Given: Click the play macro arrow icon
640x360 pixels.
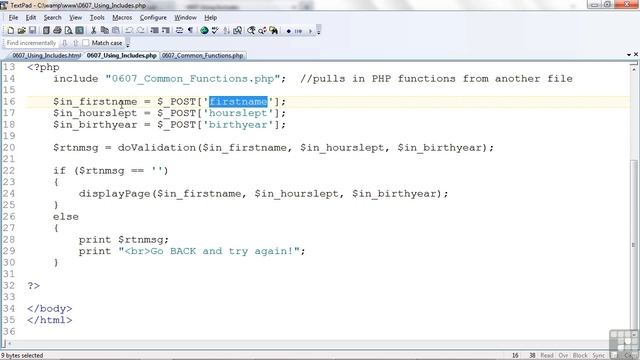Looking at the screenshot, I should coord(310,31).
